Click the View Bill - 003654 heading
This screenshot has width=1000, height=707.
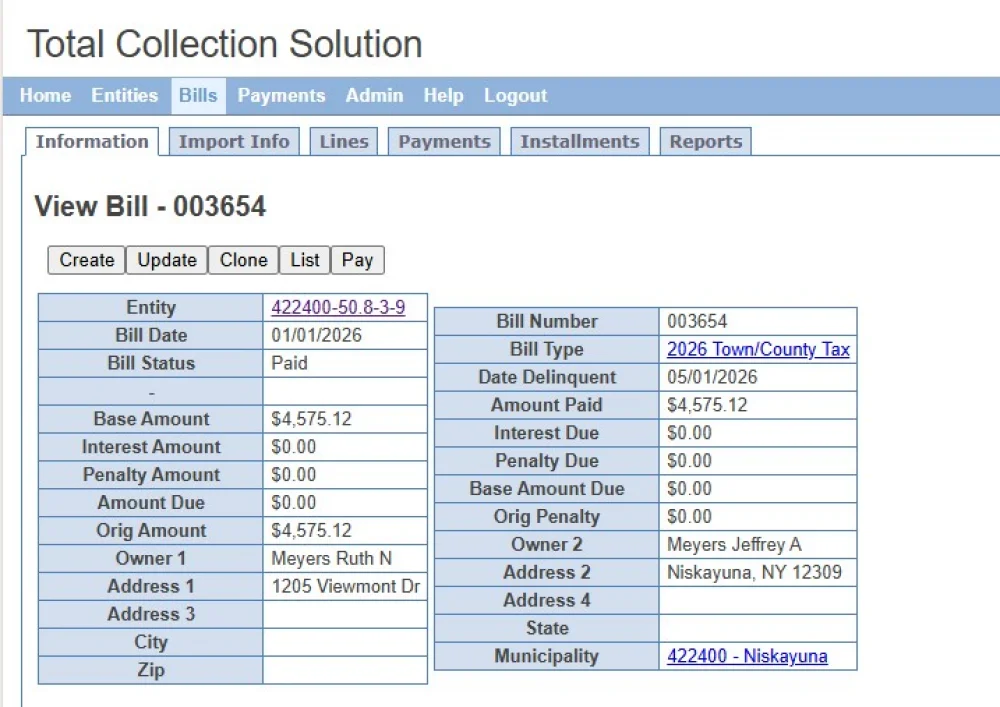click(150, 207)
